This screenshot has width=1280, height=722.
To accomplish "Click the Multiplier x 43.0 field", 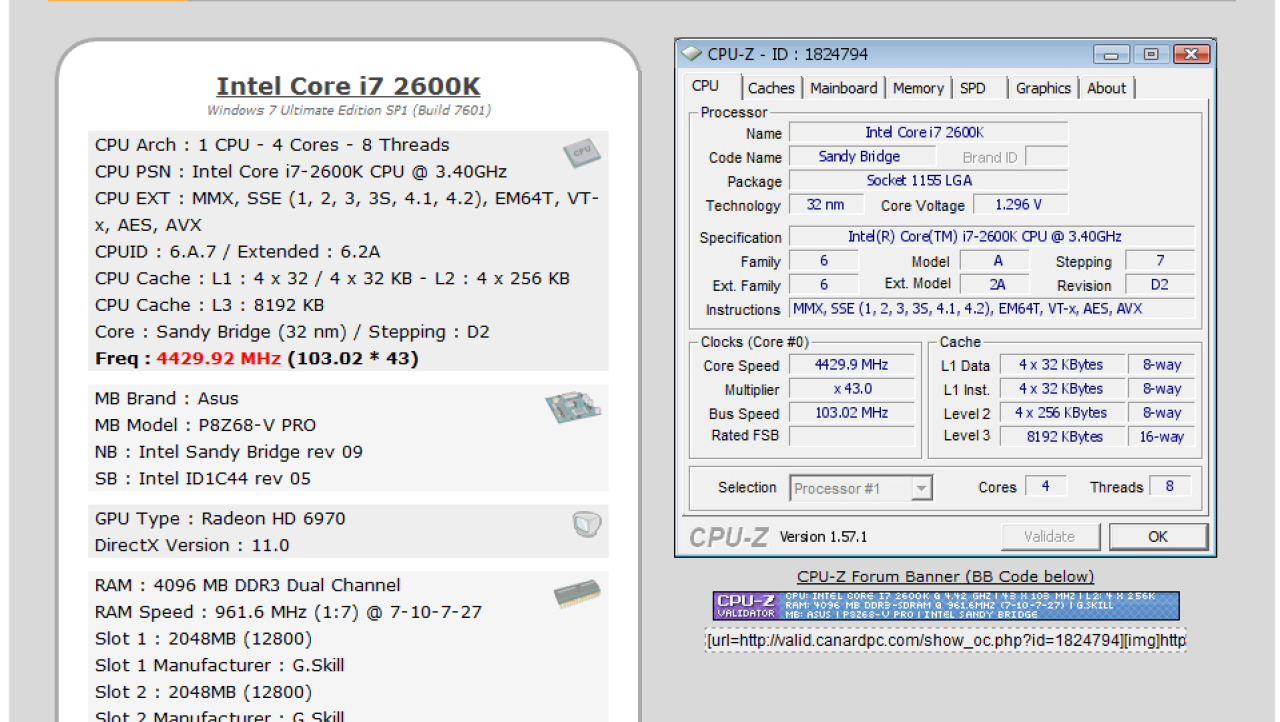I will tap(851, 389).
